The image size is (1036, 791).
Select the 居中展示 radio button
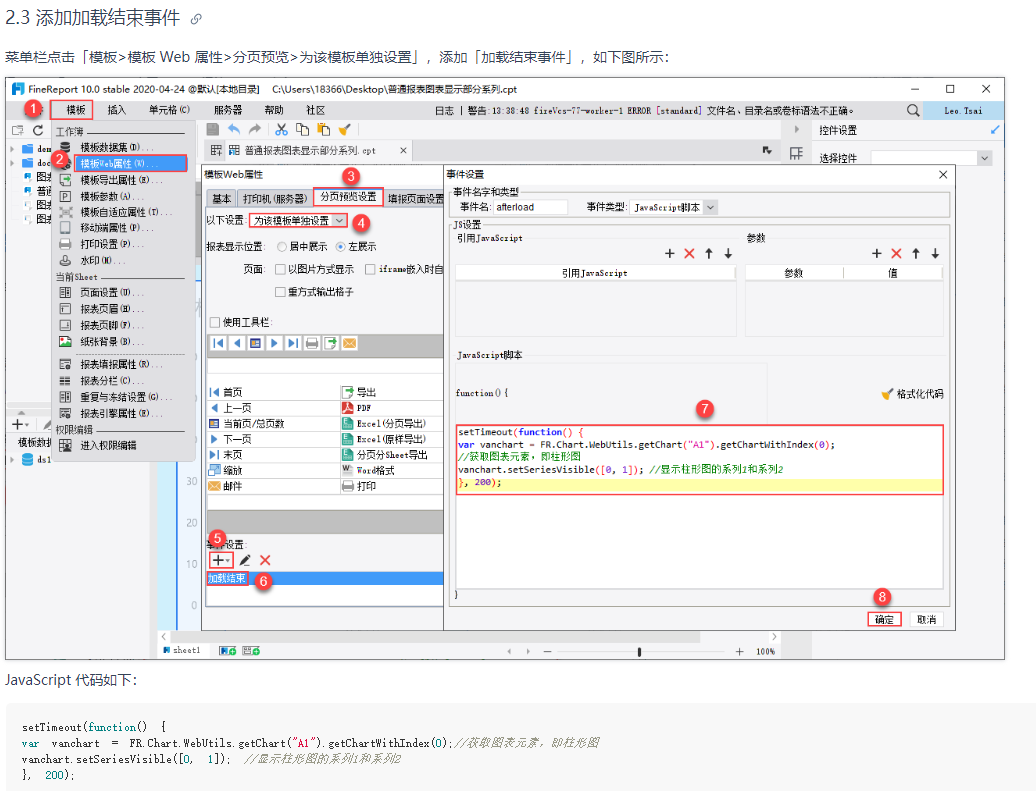[x=282, y=246]
